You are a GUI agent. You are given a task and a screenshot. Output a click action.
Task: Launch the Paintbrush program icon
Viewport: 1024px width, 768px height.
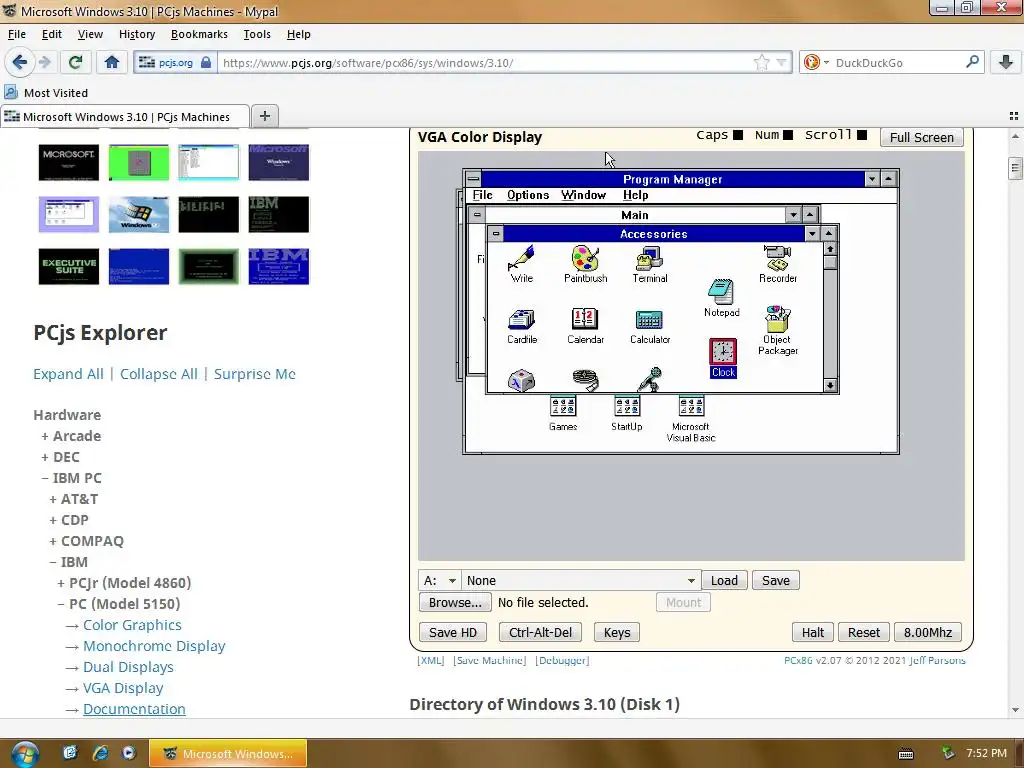click(585, 263)
